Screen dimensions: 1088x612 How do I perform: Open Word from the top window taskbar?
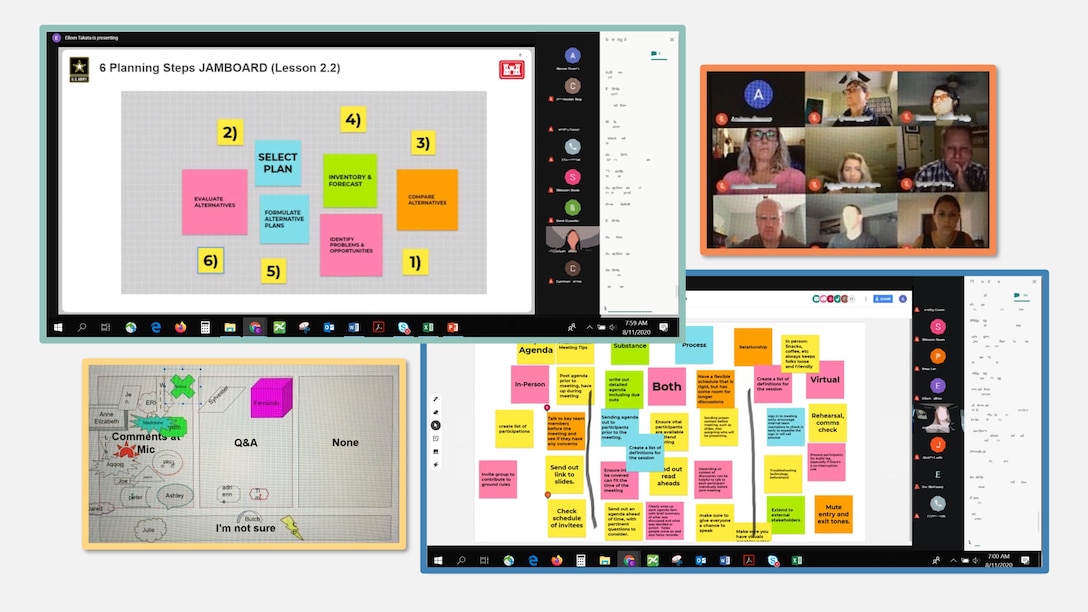tap(353, 328)
